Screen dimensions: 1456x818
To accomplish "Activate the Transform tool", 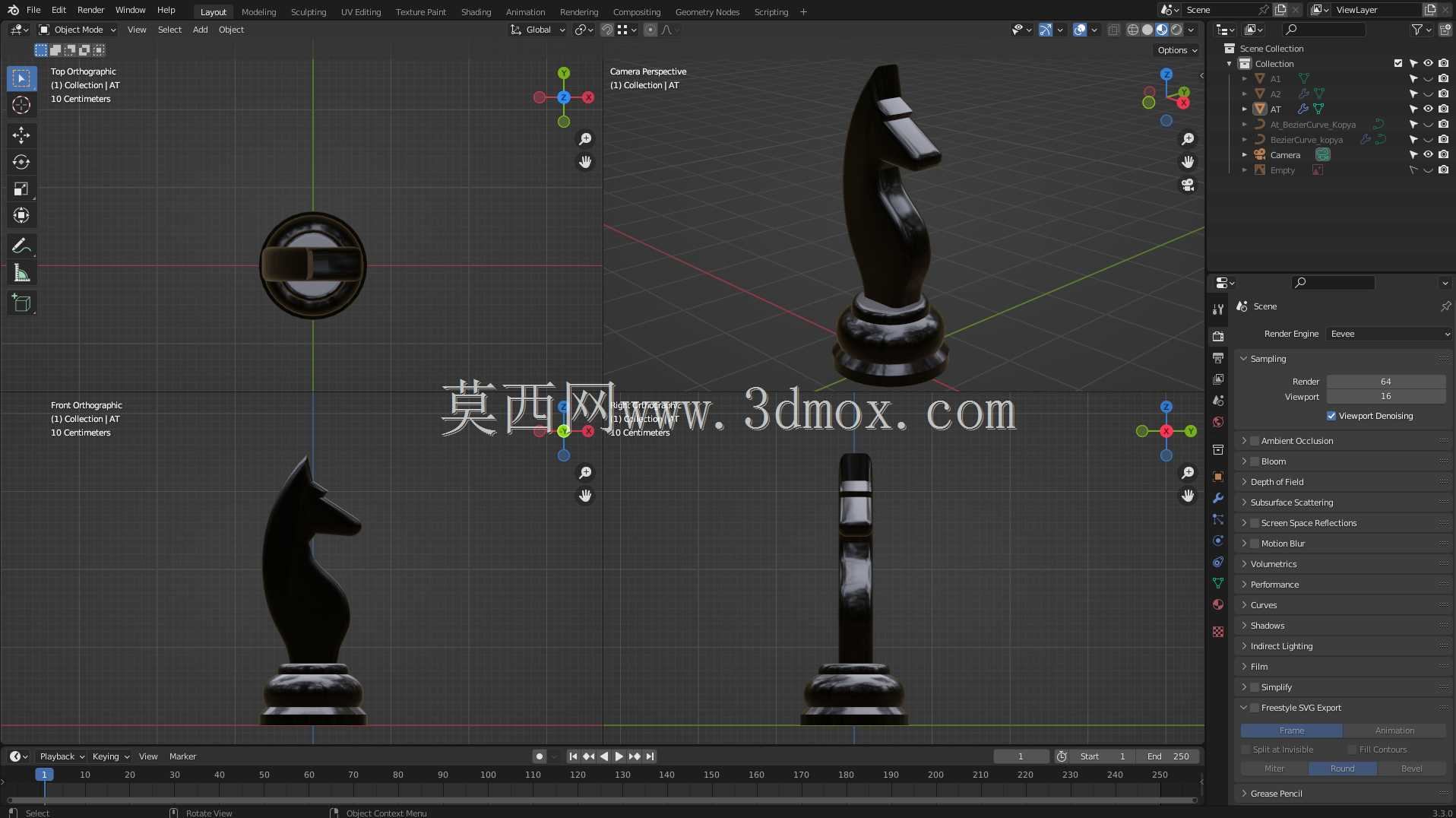I will 21,215.
